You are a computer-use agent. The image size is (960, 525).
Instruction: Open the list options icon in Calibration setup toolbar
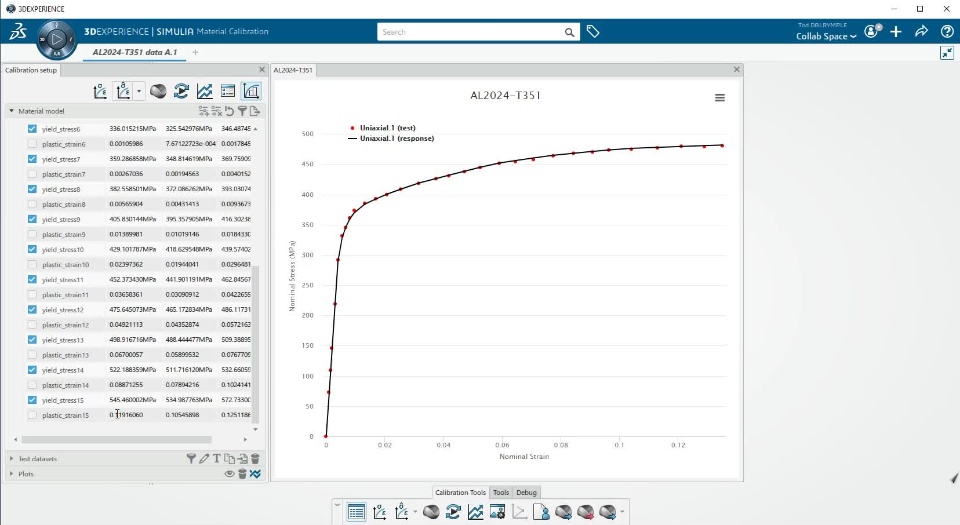click(228, 91)
